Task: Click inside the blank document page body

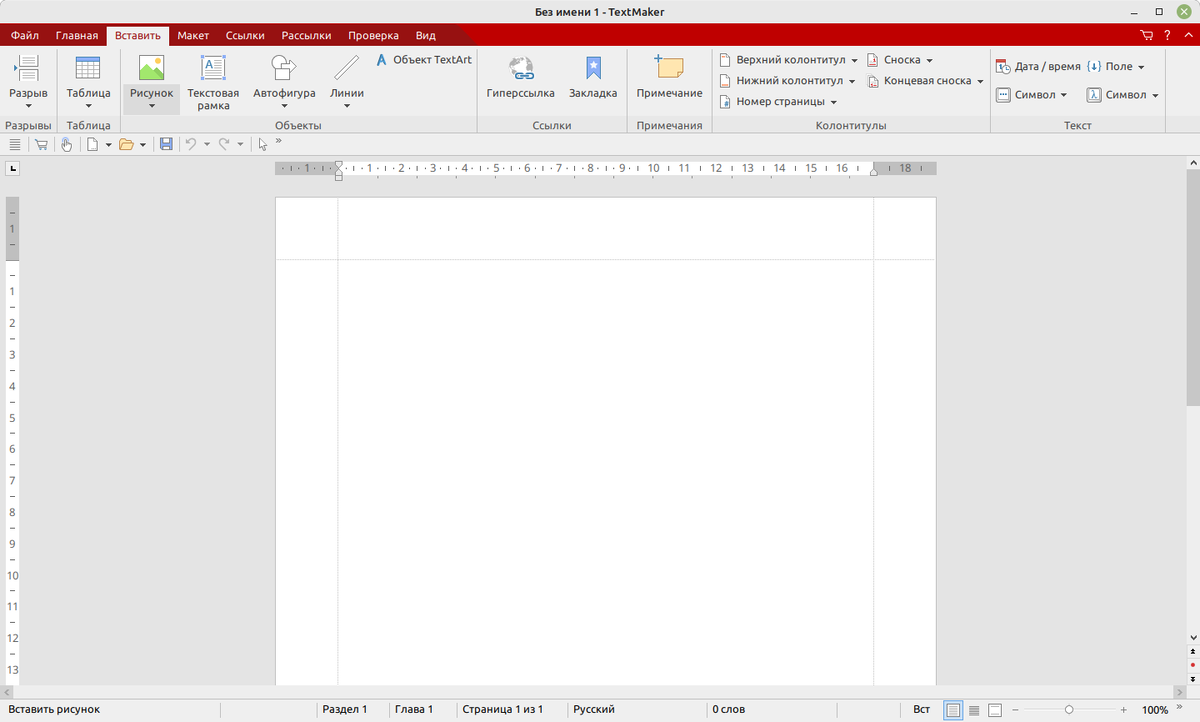Action: point(605,470)
